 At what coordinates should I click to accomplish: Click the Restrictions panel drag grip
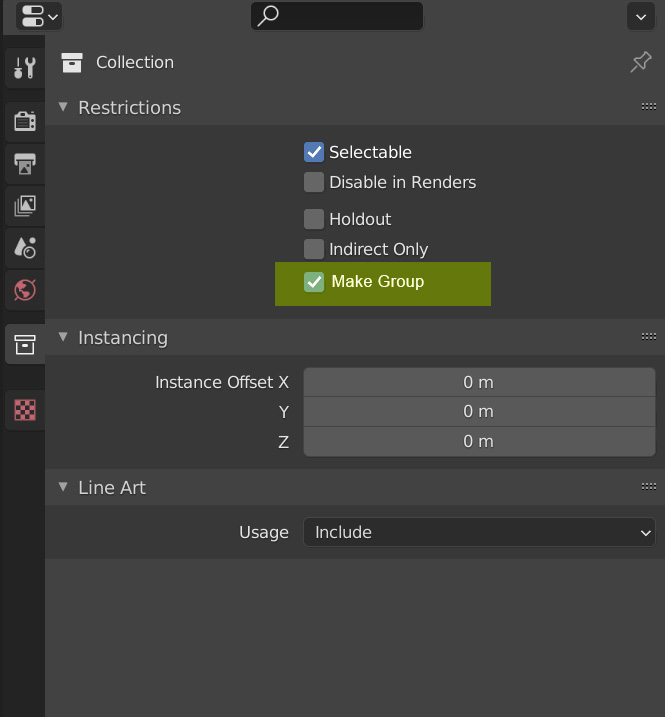(649, 107)
